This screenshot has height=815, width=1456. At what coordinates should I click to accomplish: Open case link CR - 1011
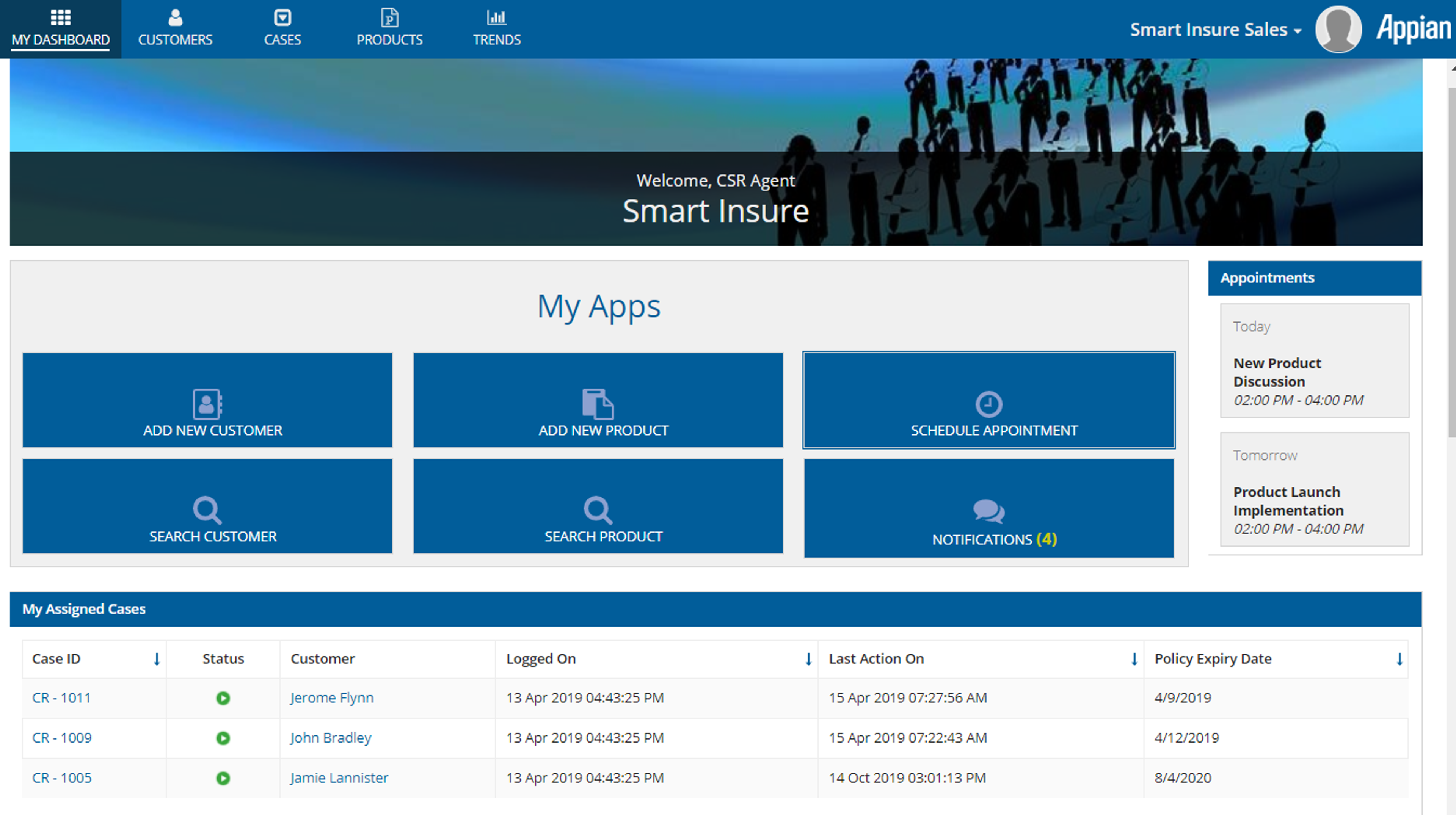click(61, 698)
